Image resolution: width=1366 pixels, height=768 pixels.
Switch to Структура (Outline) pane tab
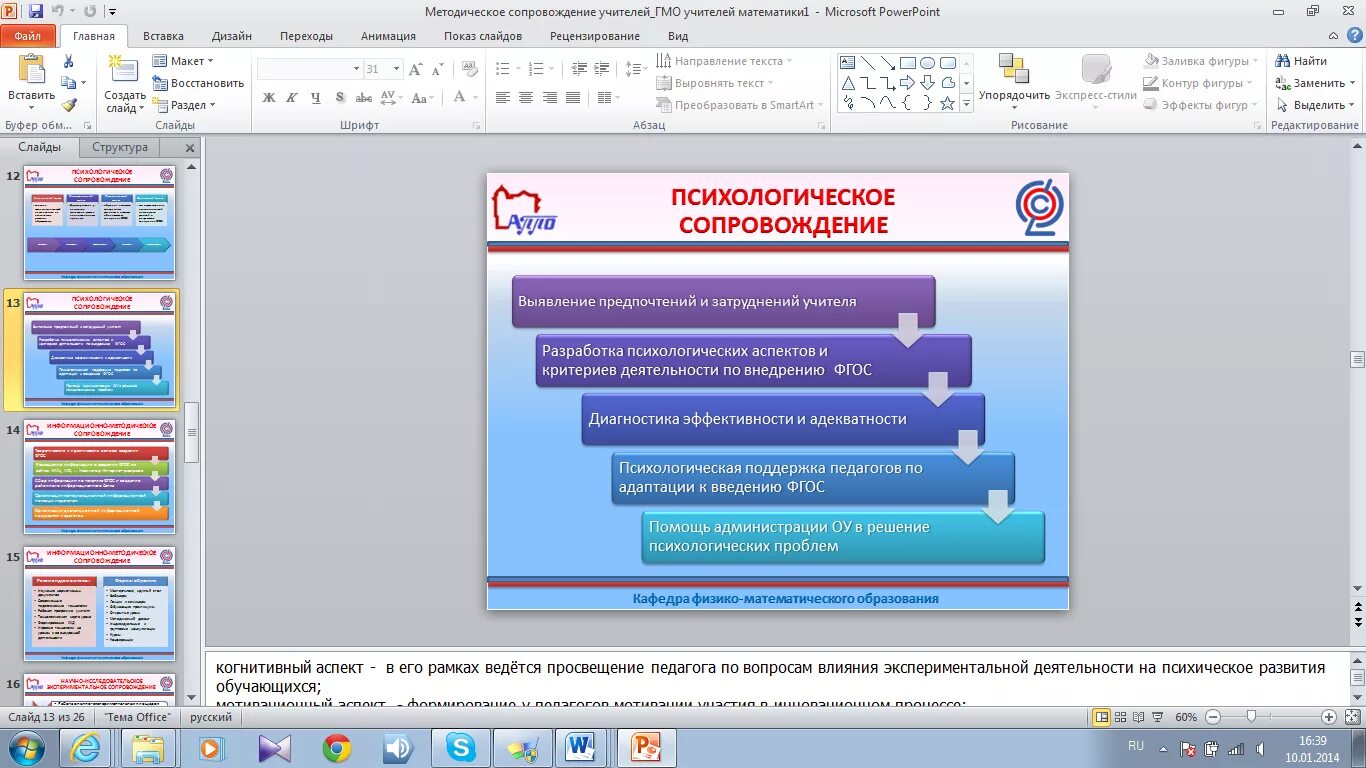[120, 147]
